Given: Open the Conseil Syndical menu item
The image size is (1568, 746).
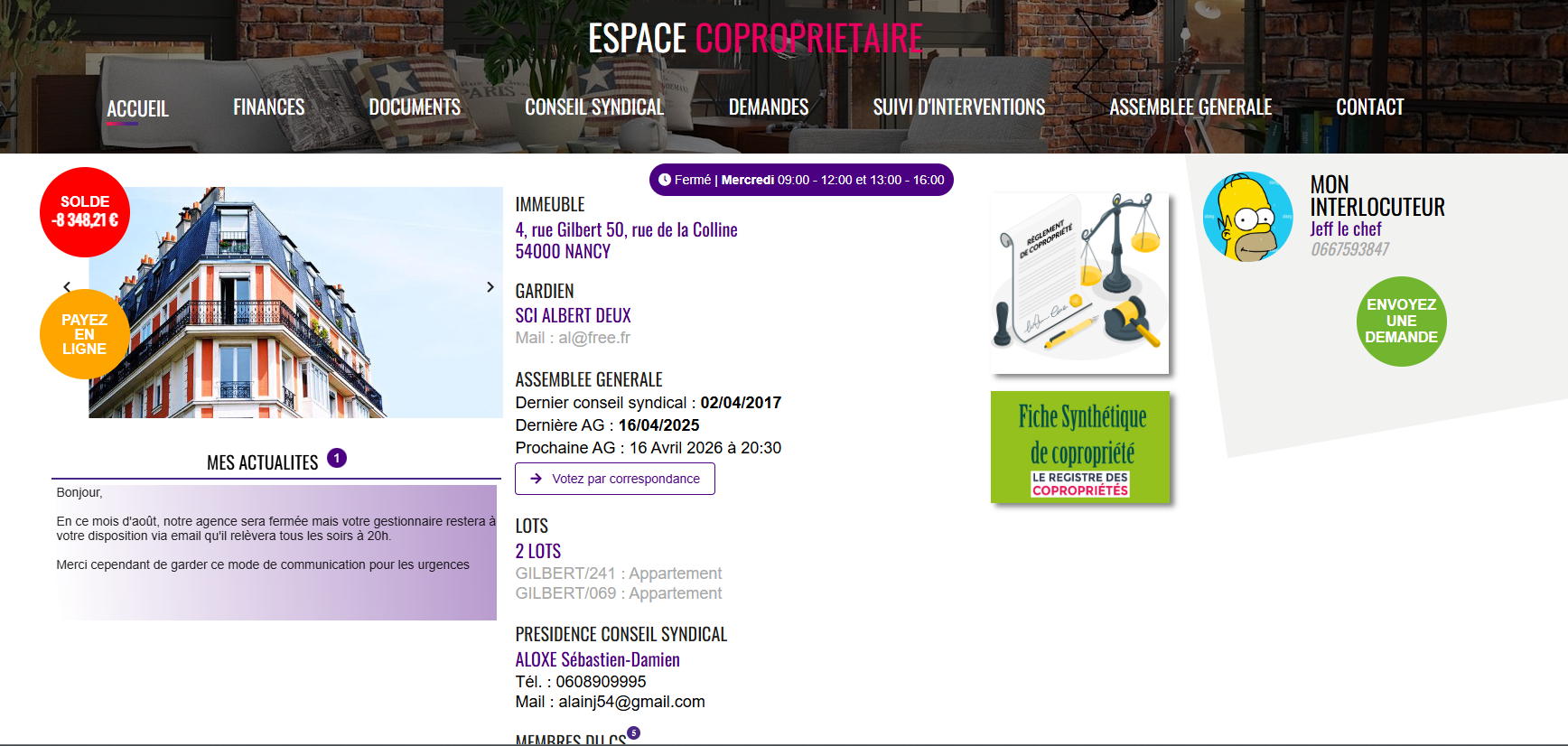Looking at the screenshot, I should click(594, 107).
